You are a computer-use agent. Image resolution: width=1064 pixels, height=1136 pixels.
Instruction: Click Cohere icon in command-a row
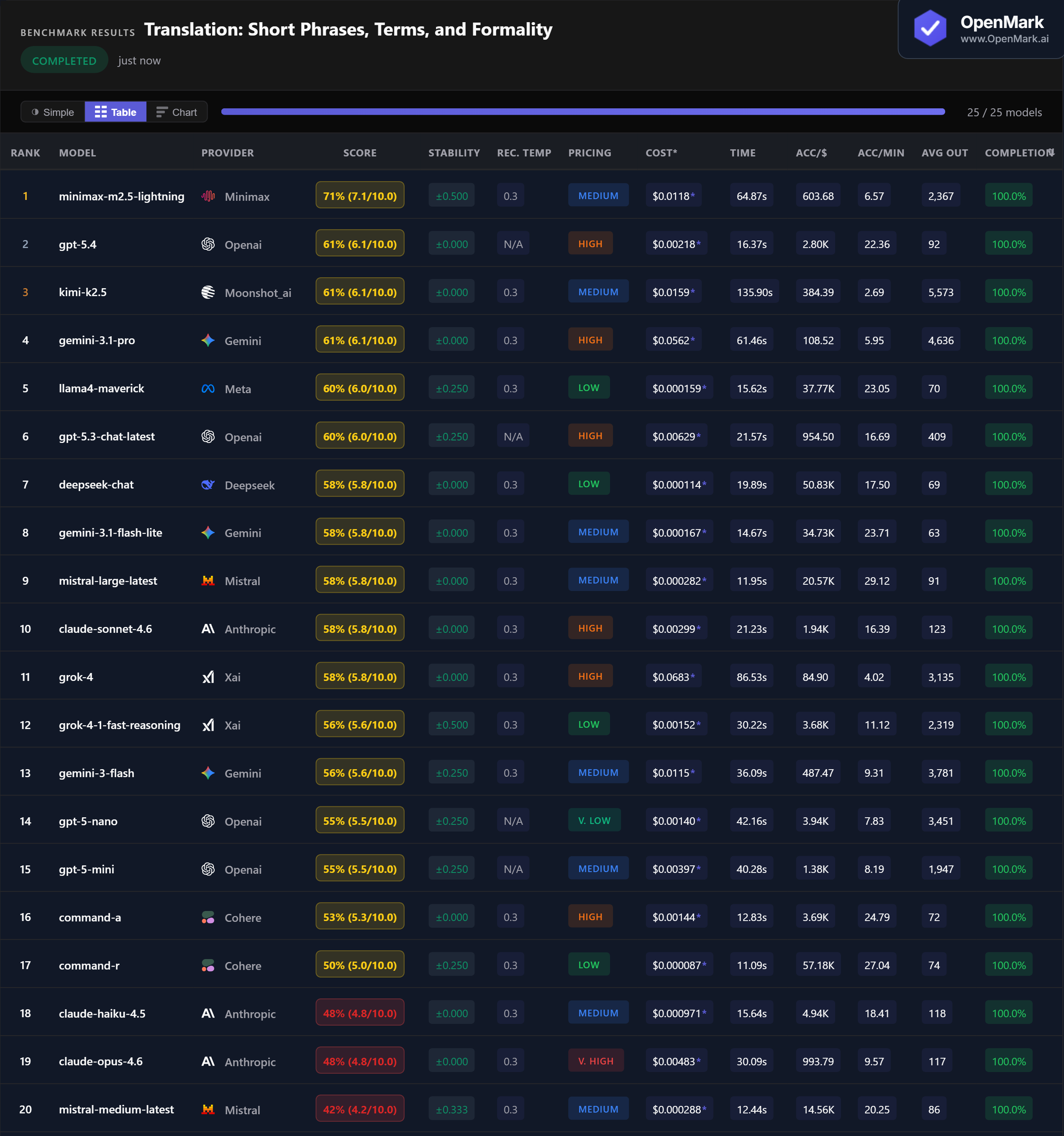coord(208,917)
